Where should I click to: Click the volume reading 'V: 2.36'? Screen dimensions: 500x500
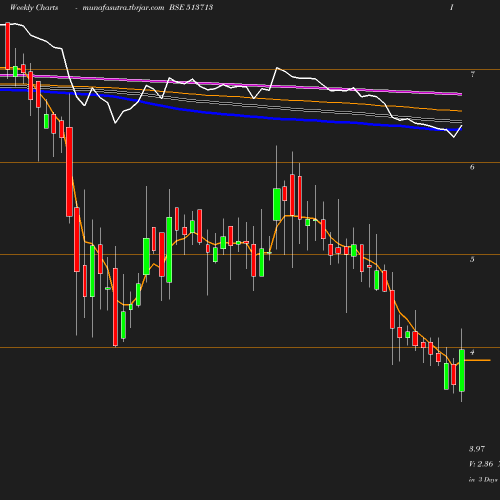[x=481, y=464]
